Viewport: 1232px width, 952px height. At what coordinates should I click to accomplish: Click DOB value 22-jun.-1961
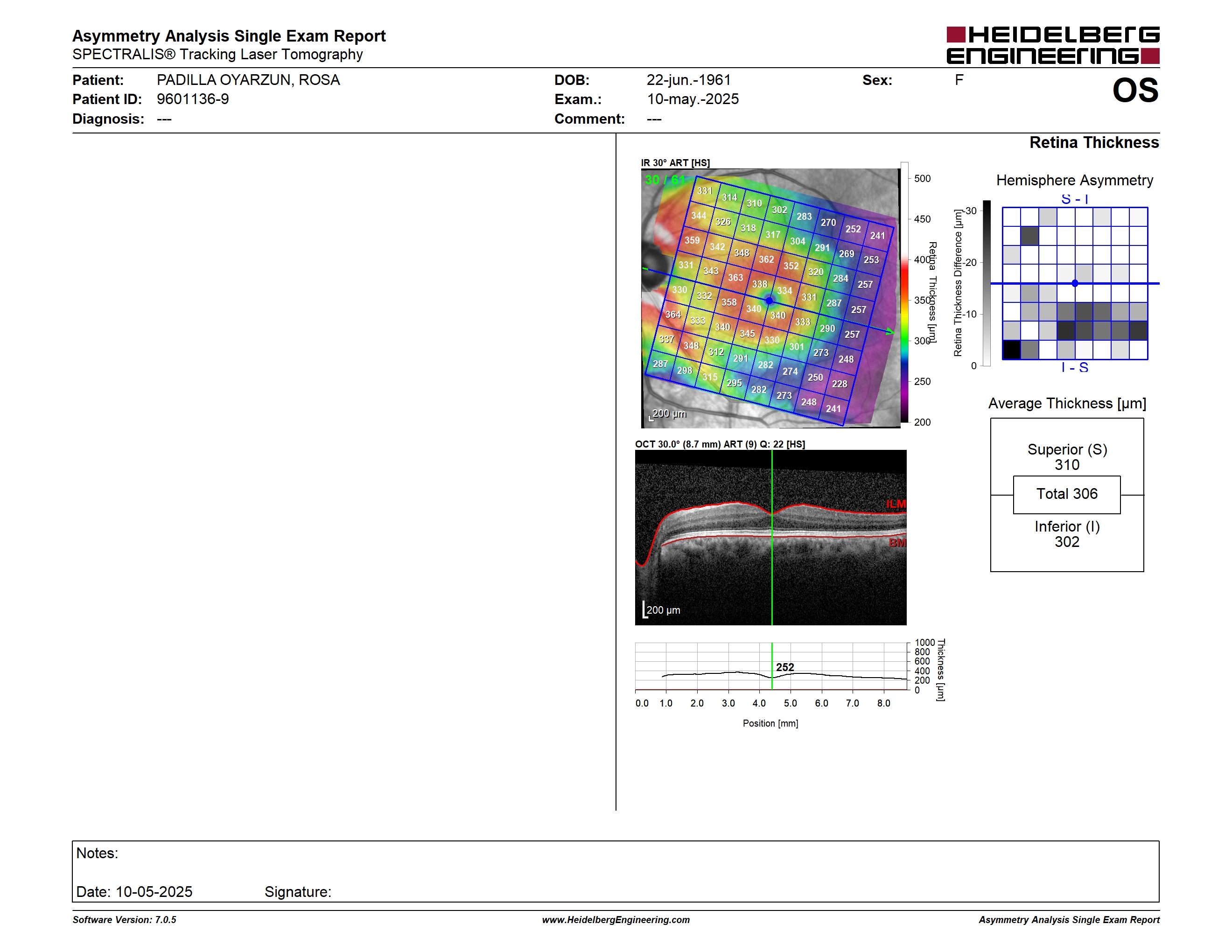pos(689,80)
